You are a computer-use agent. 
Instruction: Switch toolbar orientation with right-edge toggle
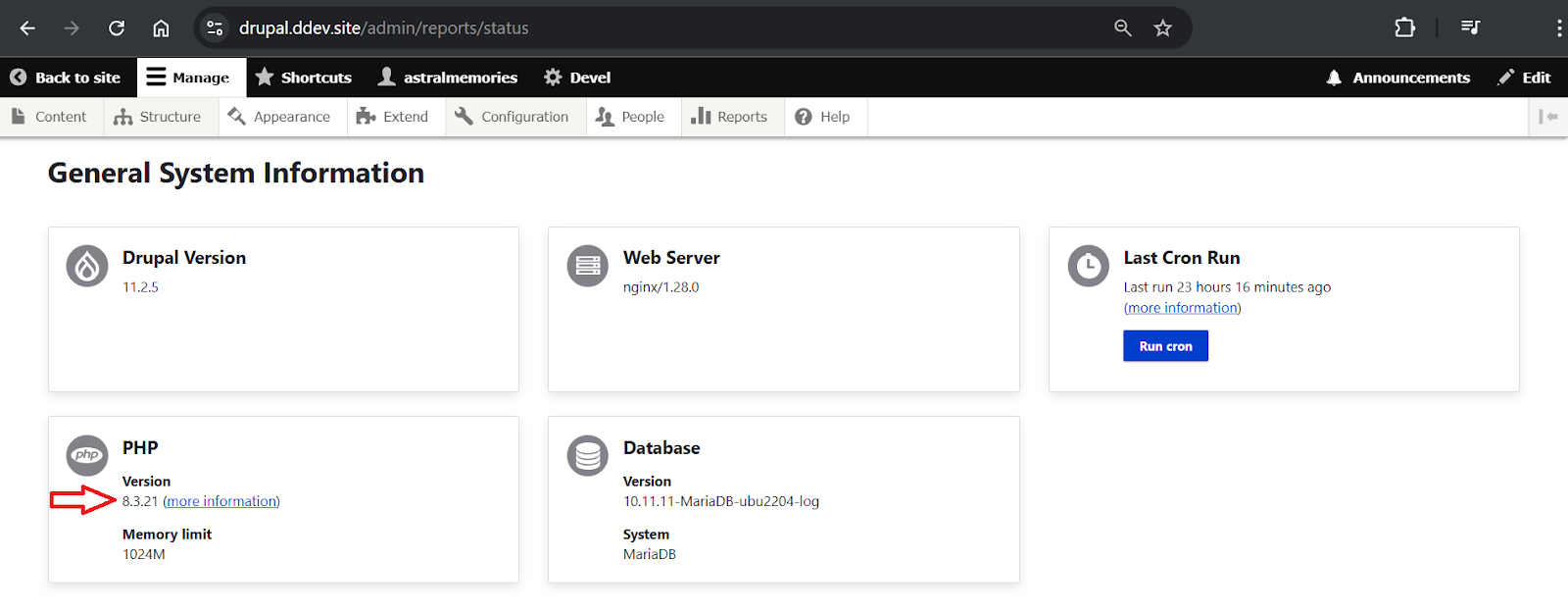(1547, 117)
